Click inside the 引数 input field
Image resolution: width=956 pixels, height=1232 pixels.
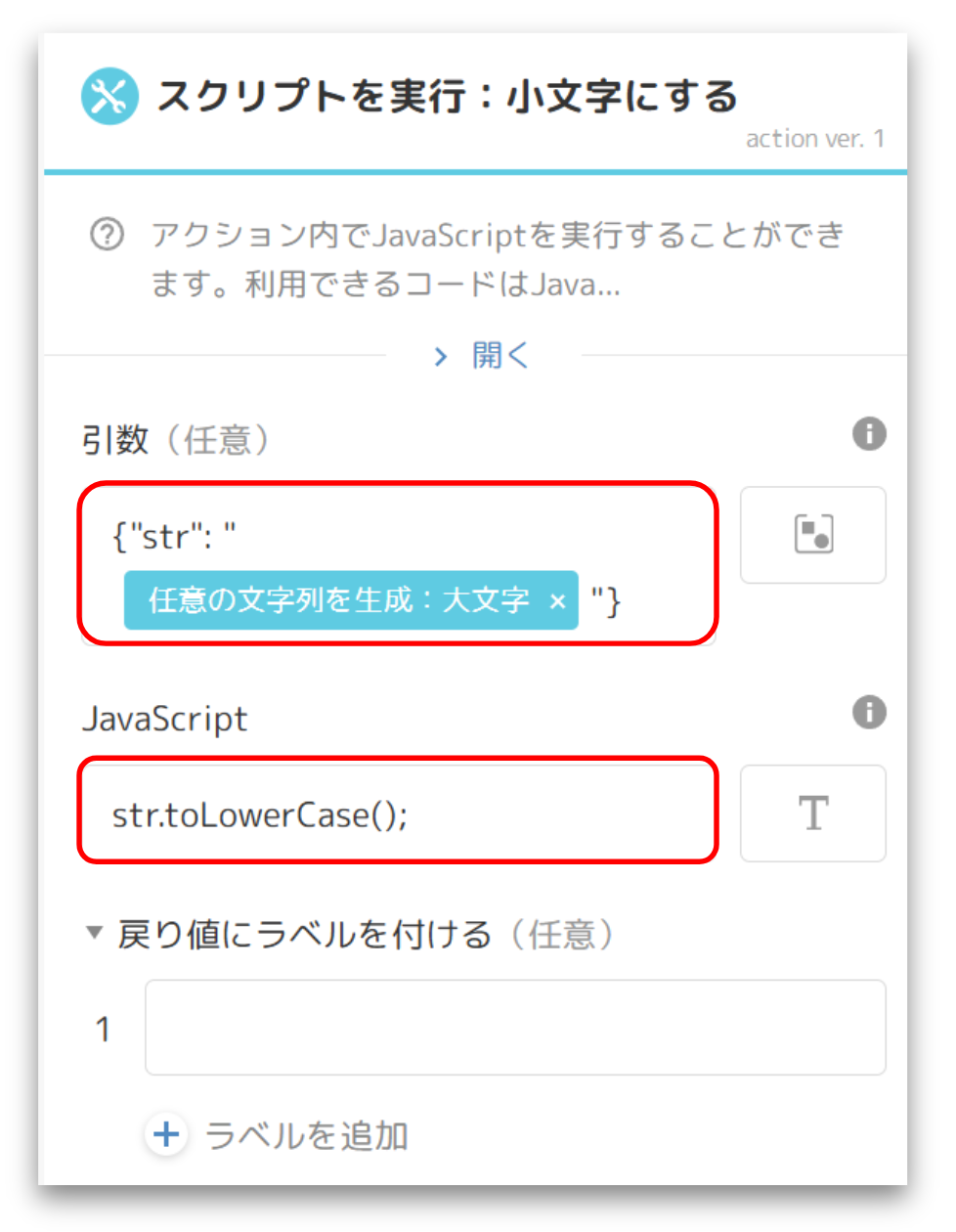398,563
